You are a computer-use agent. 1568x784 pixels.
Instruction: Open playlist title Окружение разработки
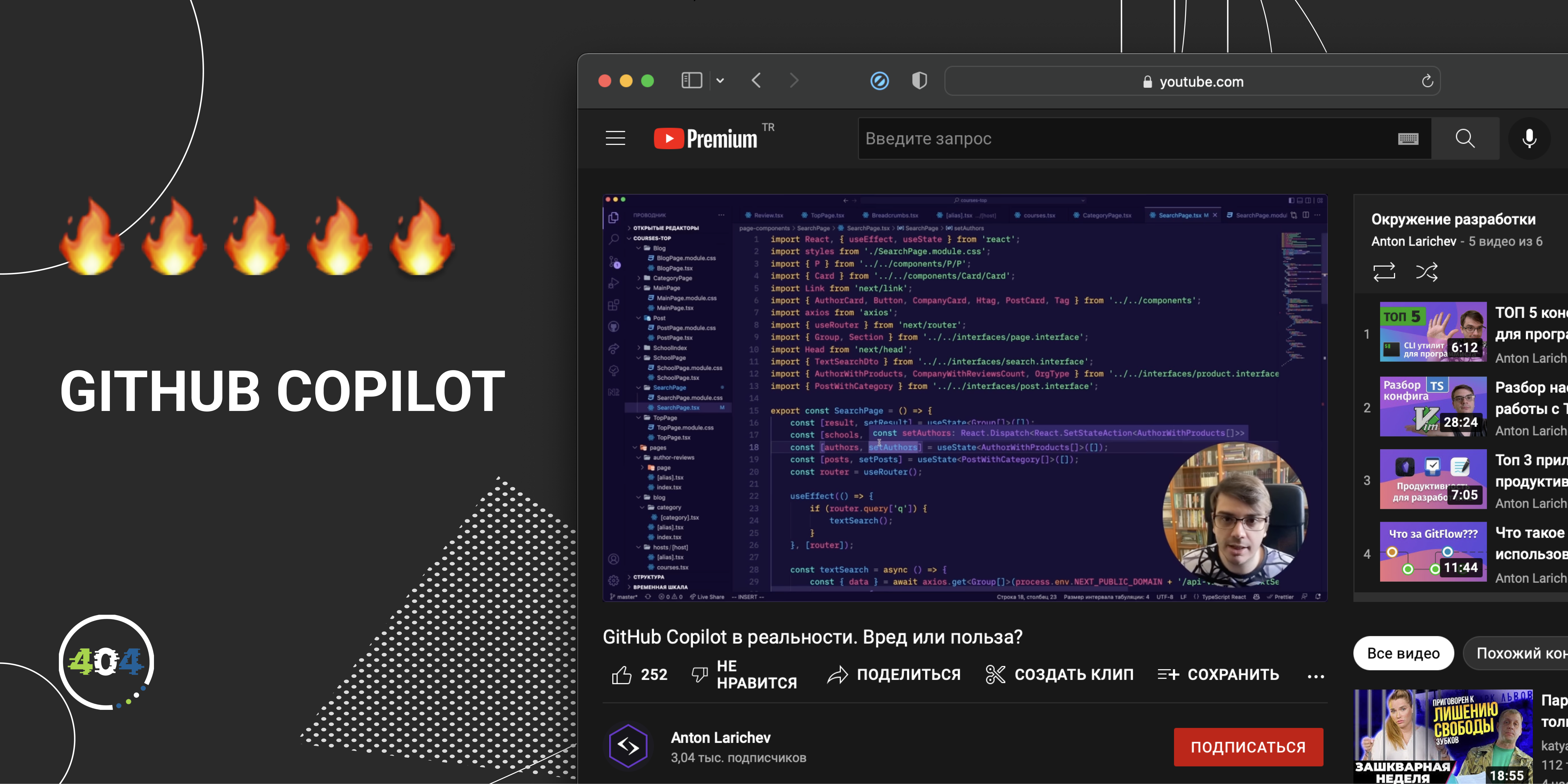pyautogui.click(x=1453, y=219)
